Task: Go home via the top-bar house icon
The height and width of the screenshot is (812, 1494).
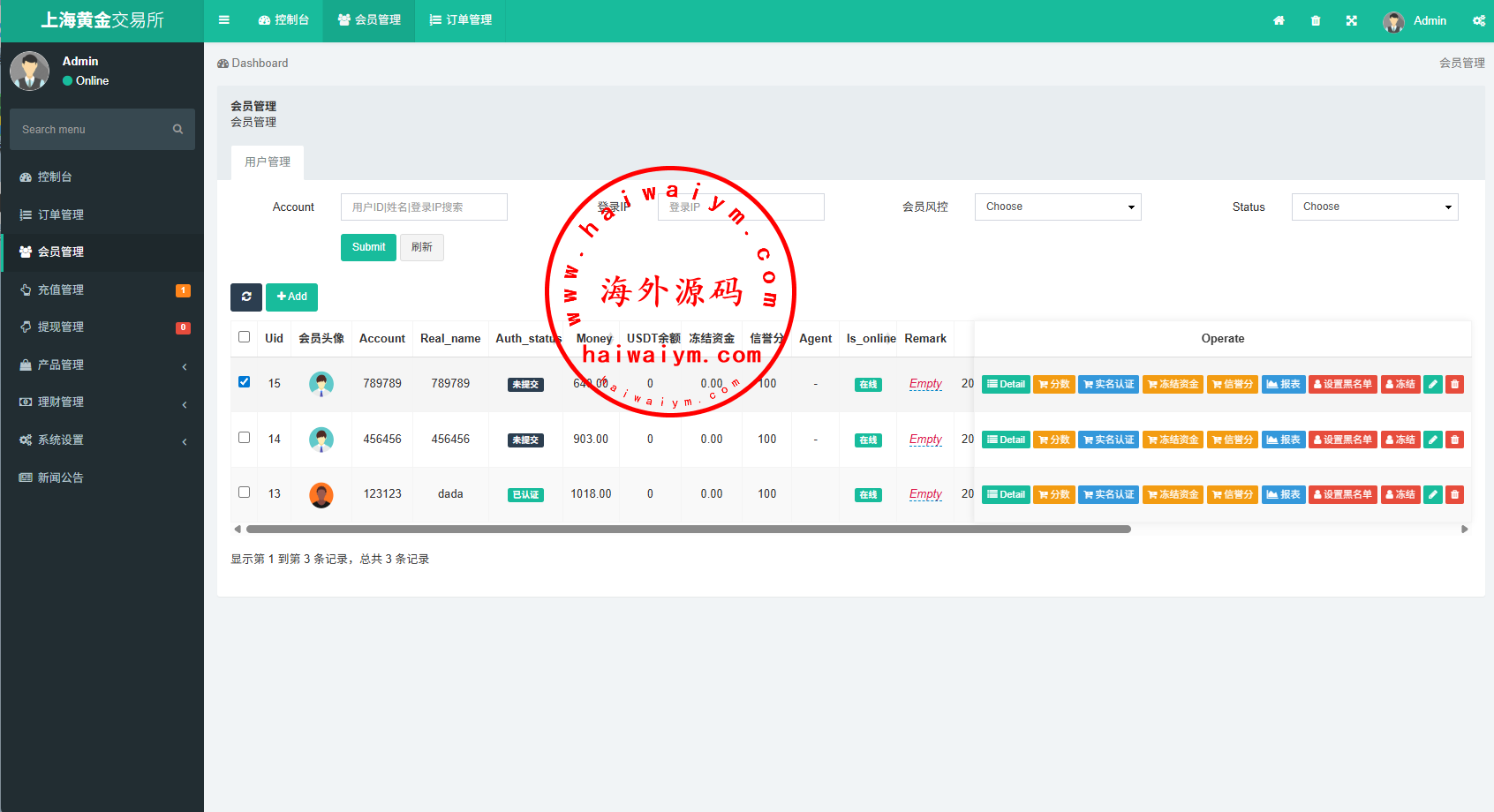Action: point(1279,20)
